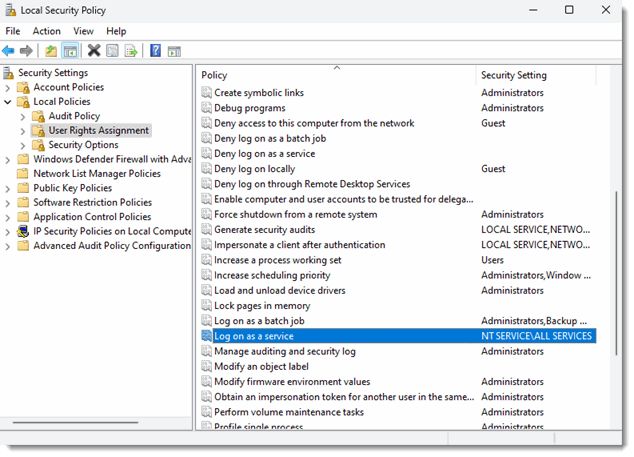
Task: Select Advanced Audit Policy Configuration
Action: [x=112, y=245]
